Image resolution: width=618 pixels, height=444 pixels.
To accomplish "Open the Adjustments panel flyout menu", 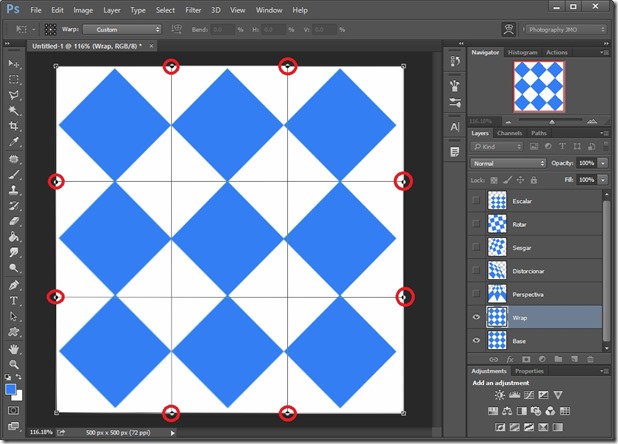I will [604, 371].
